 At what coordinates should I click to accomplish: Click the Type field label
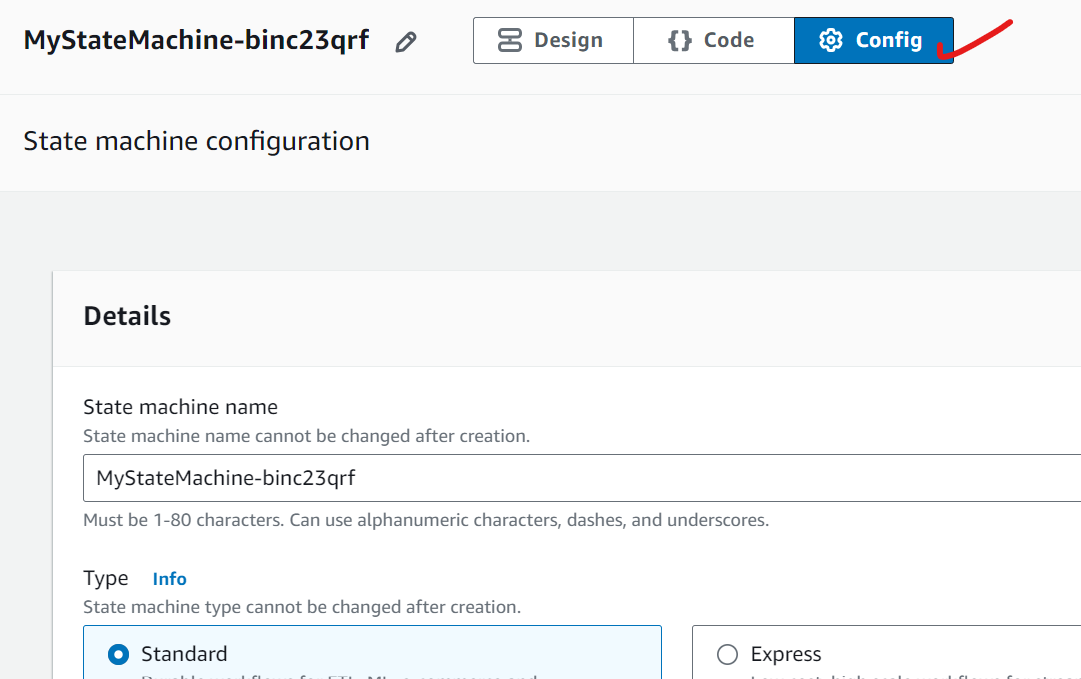click(106, 578)
